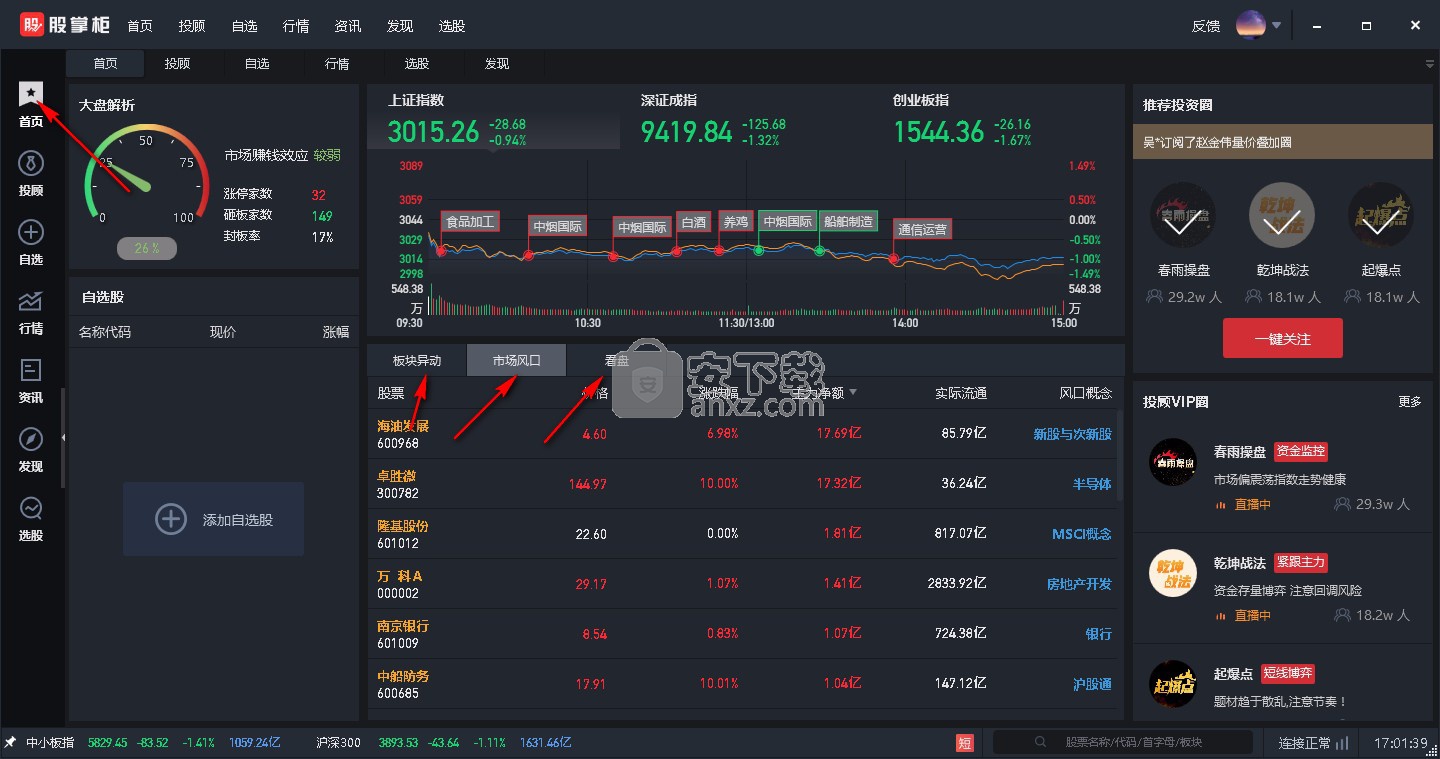Open 起爆点 avatar in 投顾VIP圈 list
Image resolution: width=1440 pixels, height=759 pixels.
tap(1173, 685)
